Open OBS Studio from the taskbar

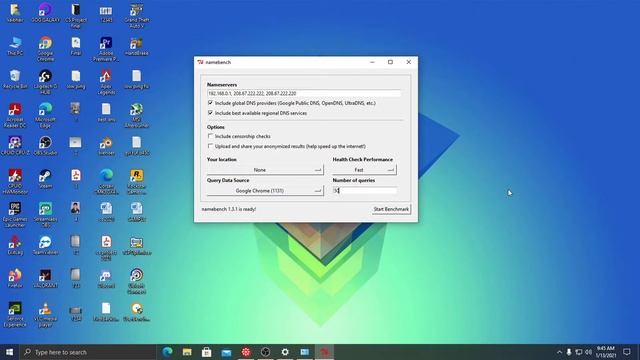coord(265,352)
